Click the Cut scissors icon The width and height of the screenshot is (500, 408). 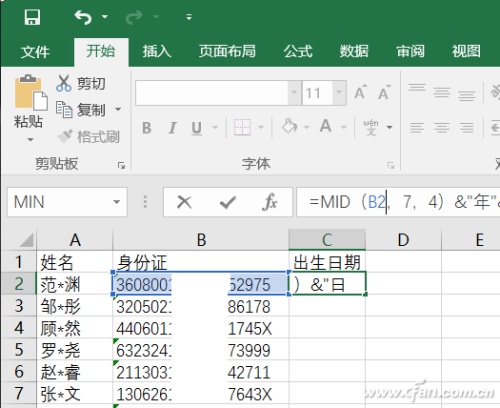click(63, 83)
